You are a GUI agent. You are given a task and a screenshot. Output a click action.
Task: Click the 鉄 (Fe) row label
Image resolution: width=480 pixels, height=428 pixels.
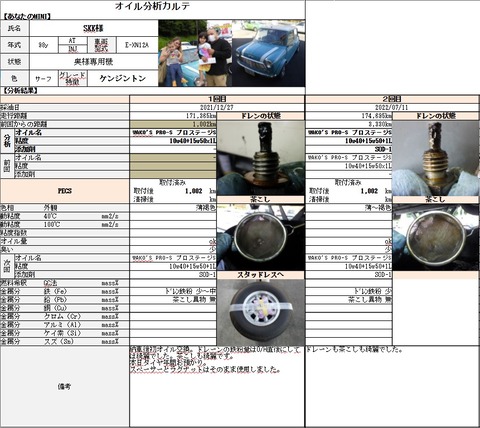pyautogui.click(x=55, y=291)
